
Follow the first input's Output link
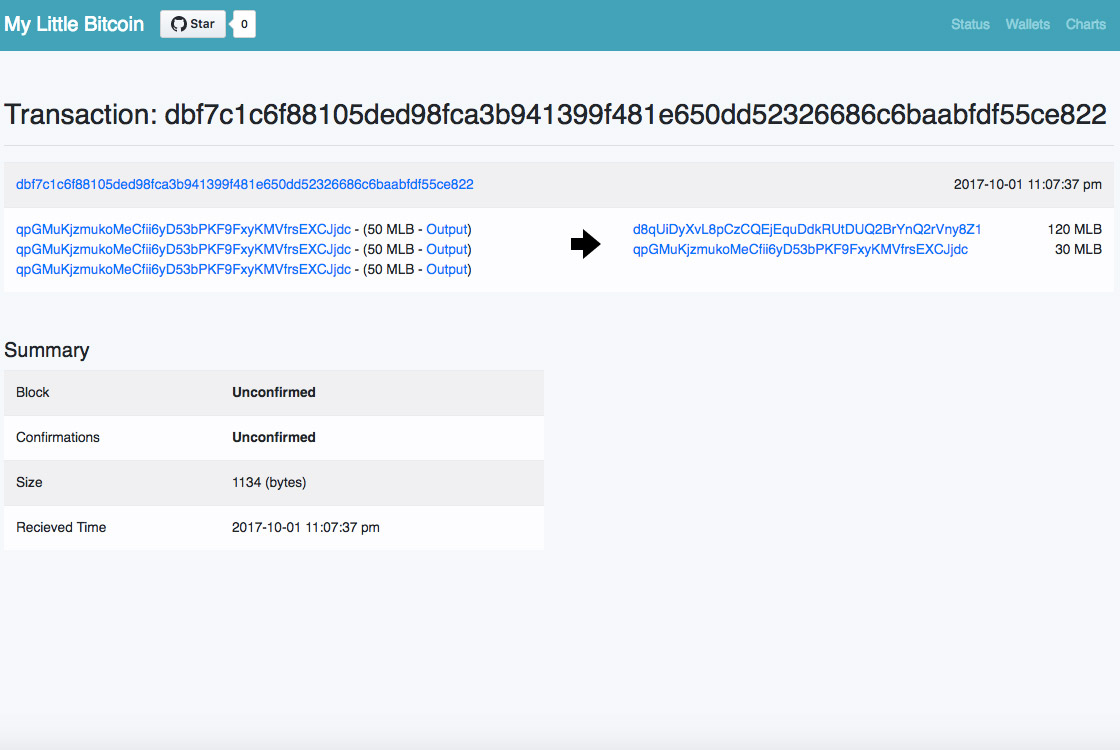point(446,229)
